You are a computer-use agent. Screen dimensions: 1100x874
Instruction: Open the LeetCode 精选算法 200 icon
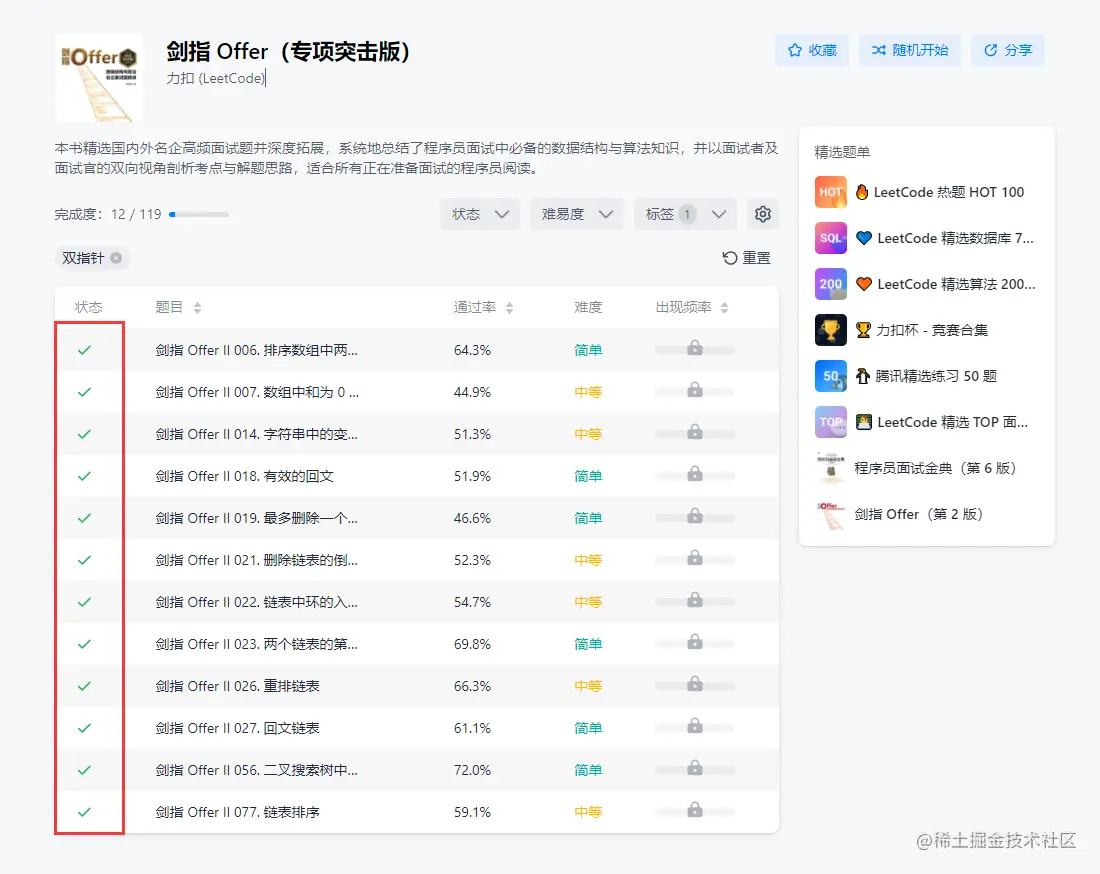pyautogui.click(x=830, y=284)
